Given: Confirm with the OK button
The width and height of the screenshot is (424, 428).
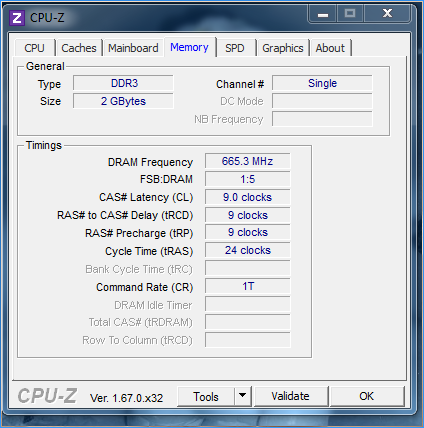Looking at the screenshot, I should [367, 396].
